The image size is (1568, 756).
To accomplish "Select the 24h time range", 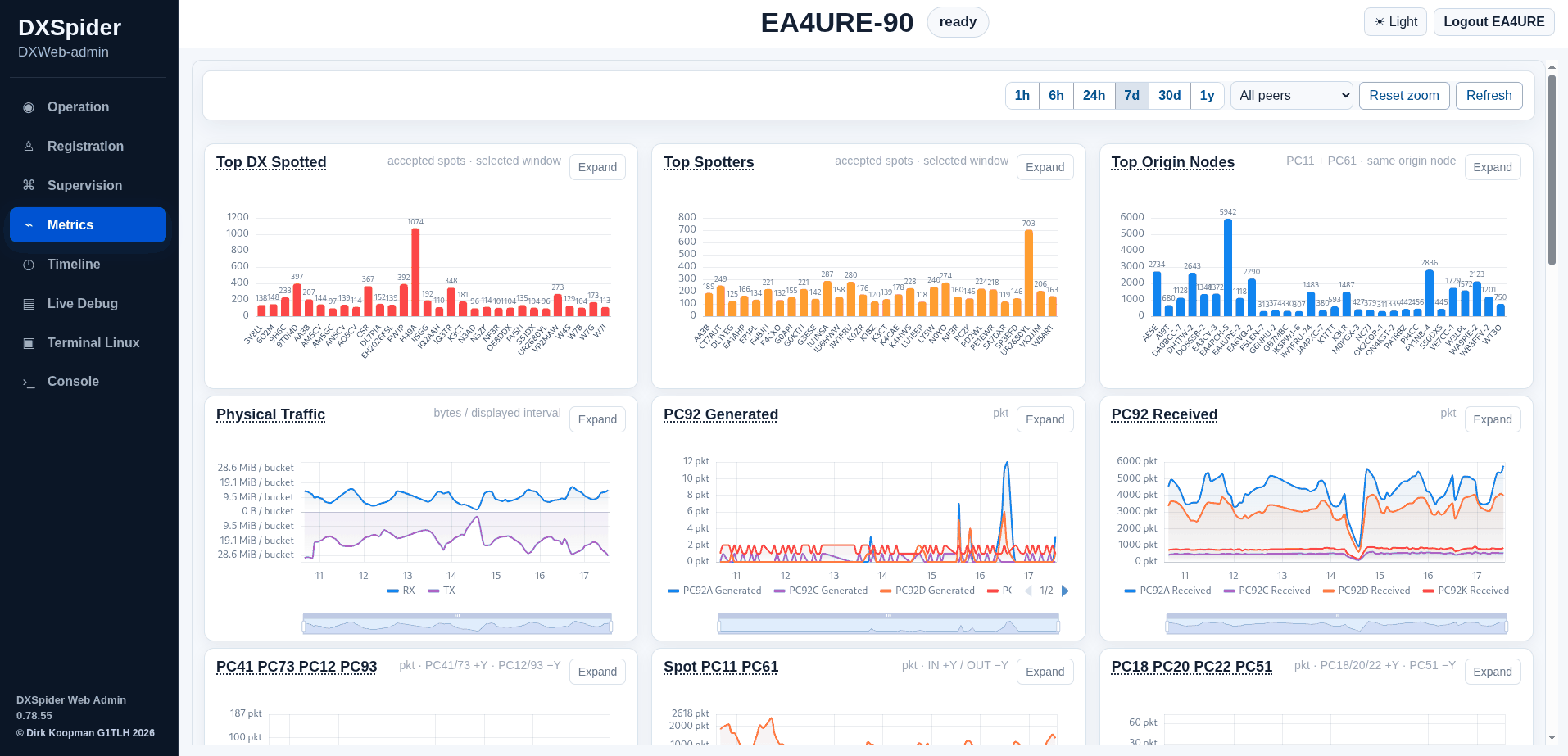I will click(1094, 96).
